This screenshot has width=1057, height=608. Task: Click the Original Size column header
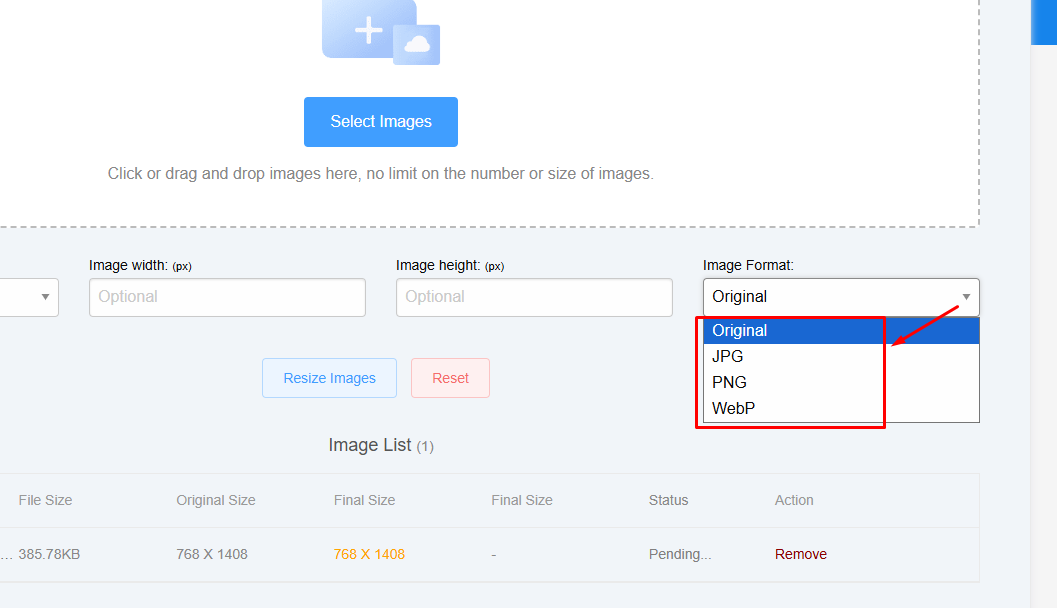coord(216,500)
